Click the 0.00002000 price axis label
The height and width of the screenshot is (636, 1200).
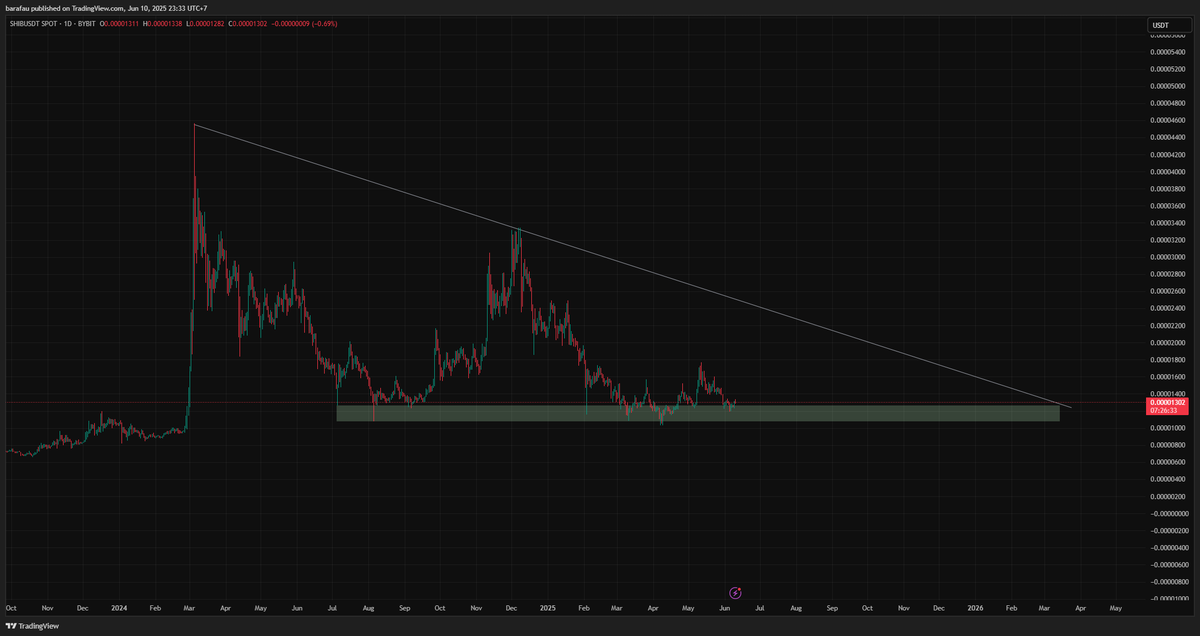(x=1166, y=342)
